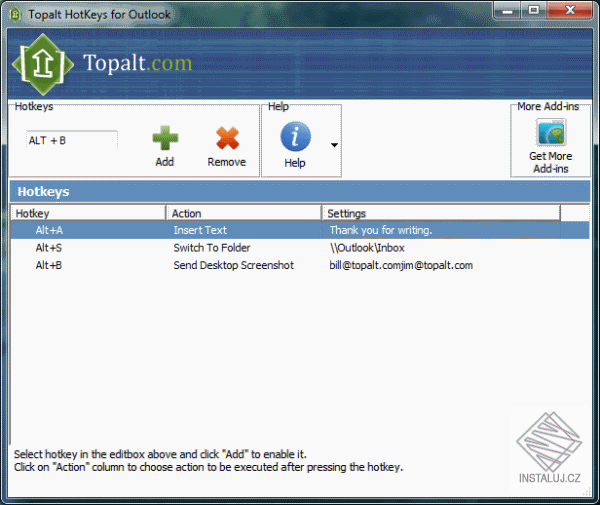Click the Get More Add-ins label
The image size is (600, 505).
click(551, 162)
